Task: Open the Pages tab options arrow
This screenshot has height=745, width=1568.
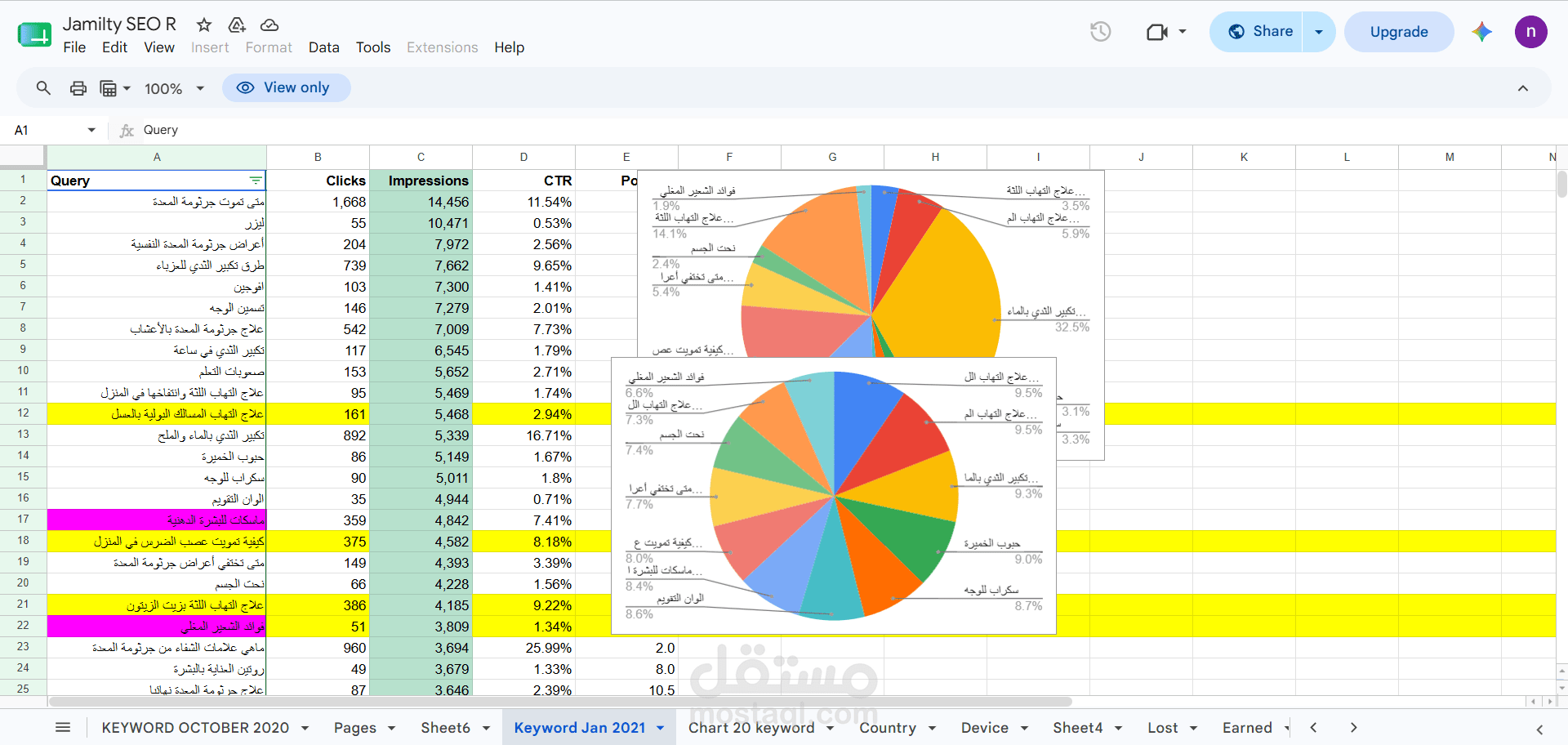Action: 391,728
